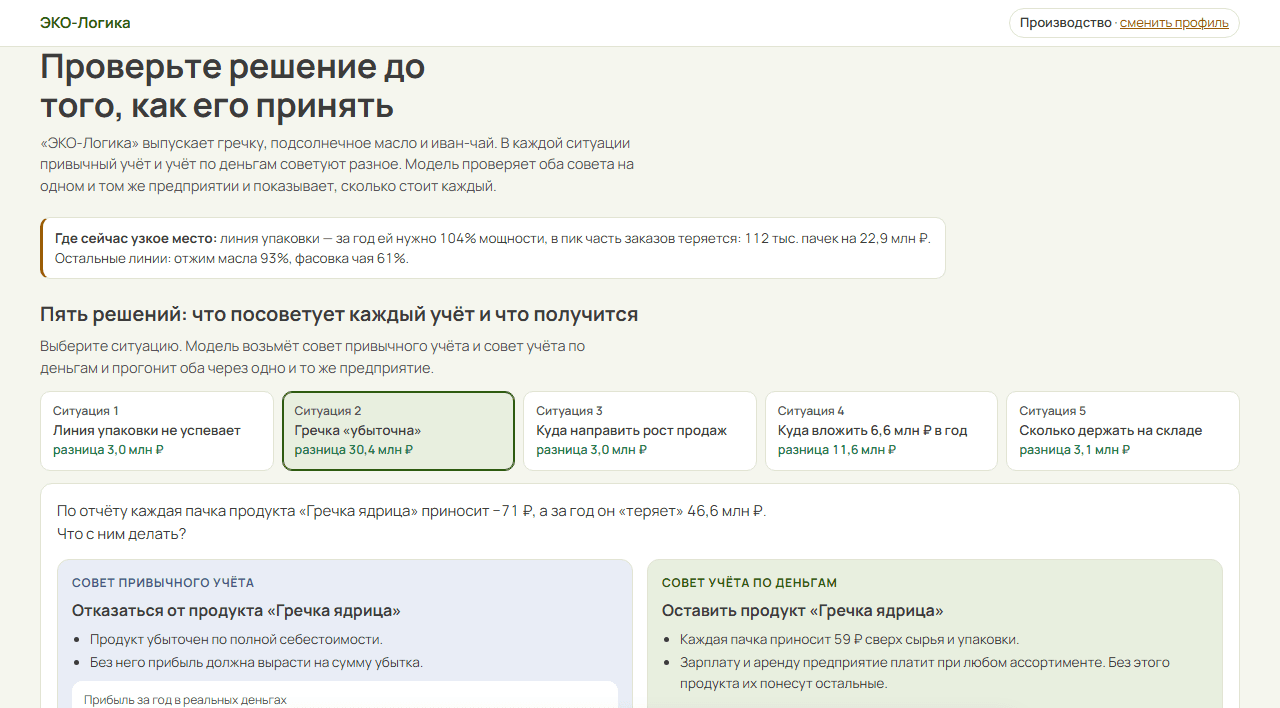Click the heading «Пять решений: что посоветует каждый учёт»
The image size is (1280, 708).
click(x=339, y=315)
